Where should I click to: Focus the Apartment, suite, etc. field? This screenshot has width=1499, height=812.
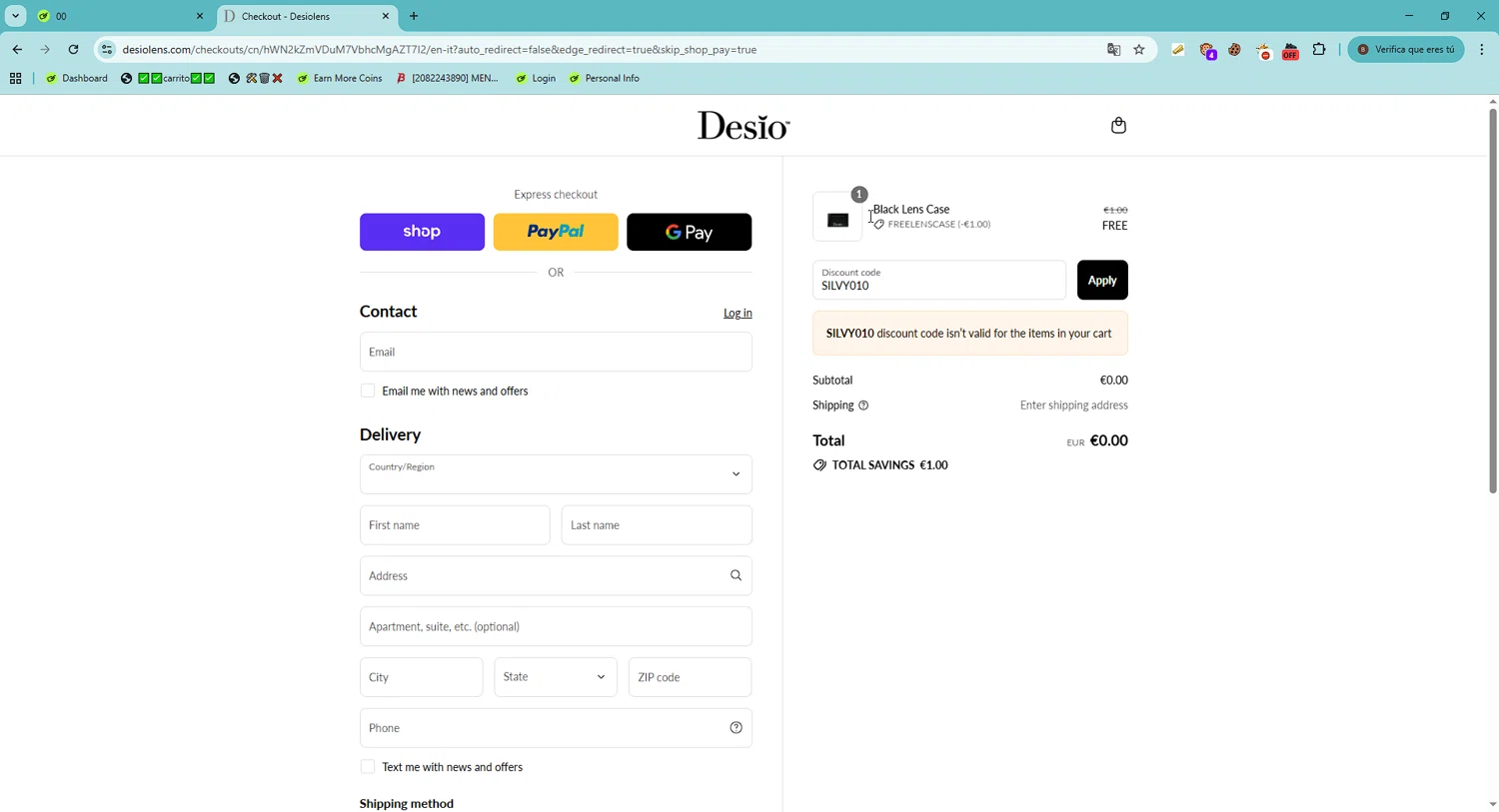click(556, 626)
